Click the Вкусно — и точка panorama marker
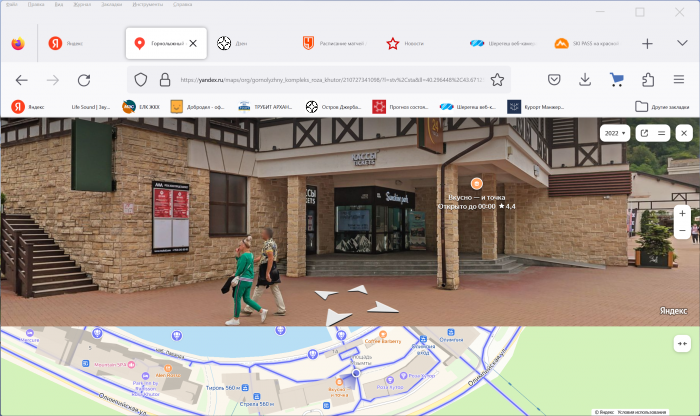The width and height of the screenshot is (700, 416). [476, 183]
